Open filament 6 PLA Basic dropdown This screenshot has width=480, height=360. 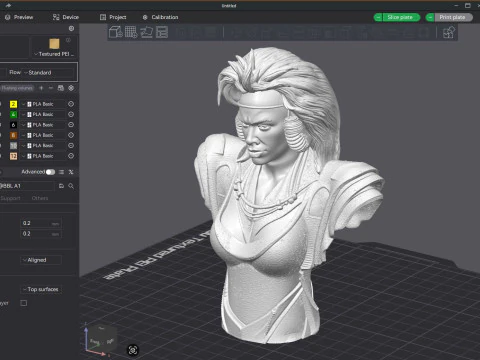43,125
